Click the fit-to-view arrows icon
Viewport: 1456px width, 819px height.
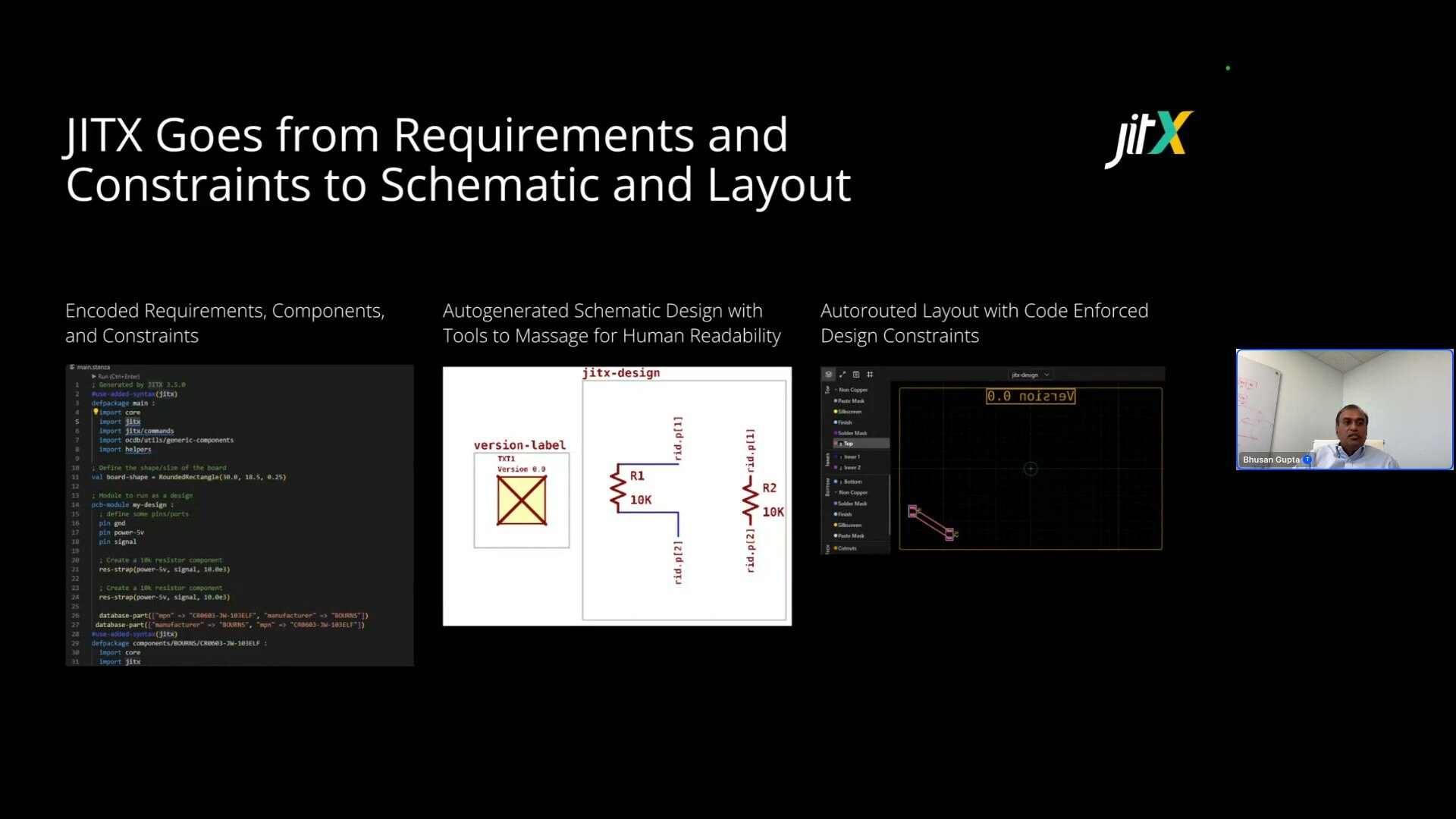click(x=843, y=375)
